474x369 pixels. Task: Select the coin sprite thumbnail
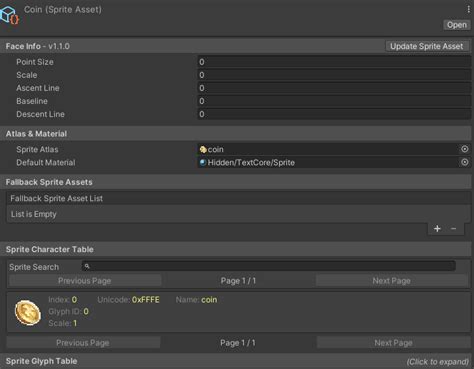(28, 312)
